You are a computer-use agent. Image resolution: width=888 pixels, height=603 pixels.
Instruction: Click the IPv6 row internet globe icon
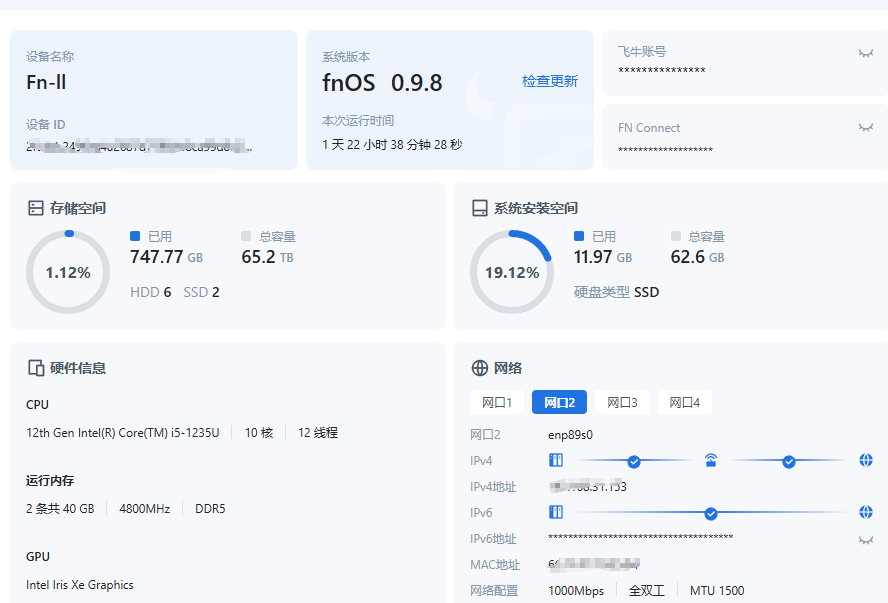[866, 512]
